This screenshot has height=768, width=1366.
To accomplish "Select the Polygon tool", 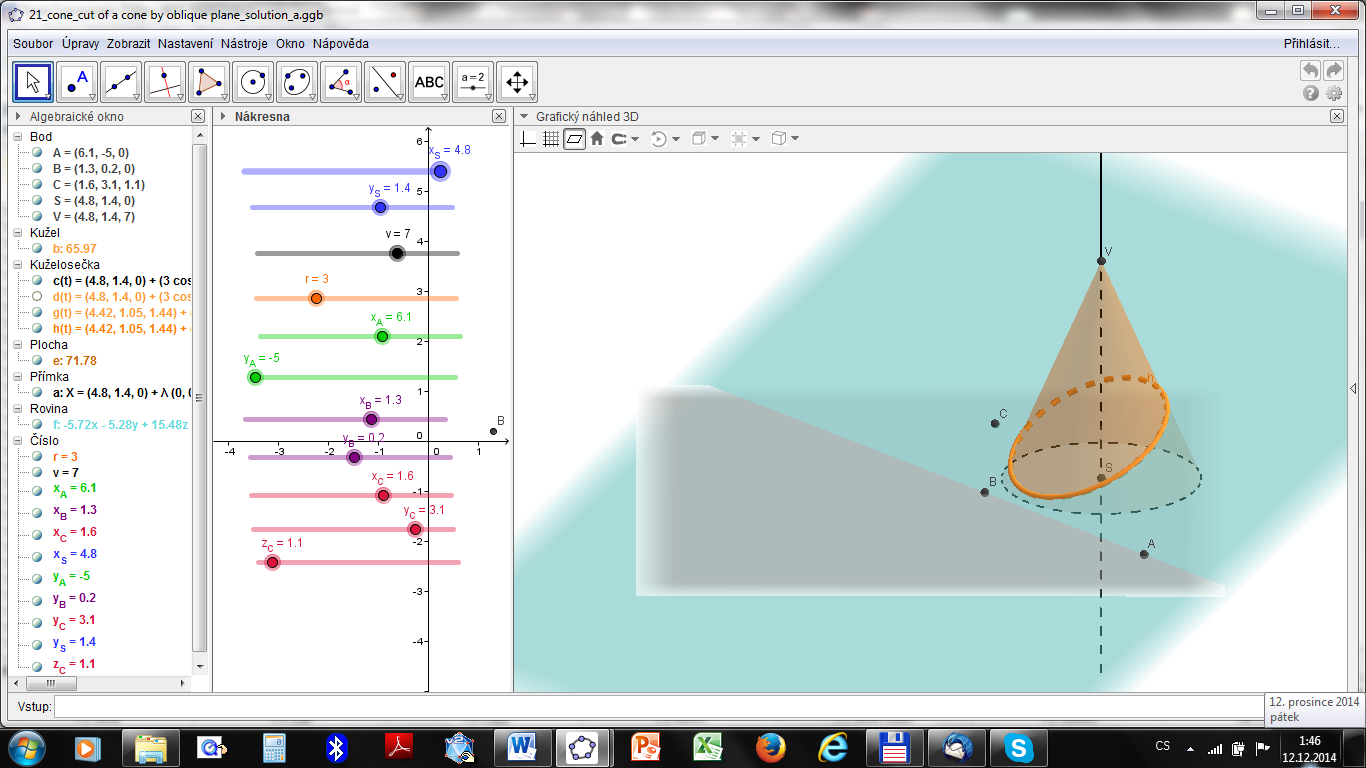I will coord(209,82).
